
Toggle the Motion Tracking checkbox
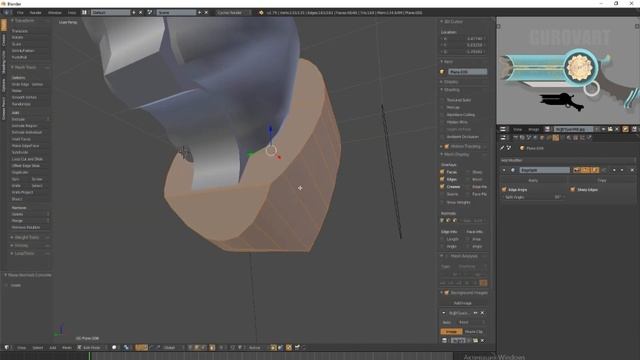click(447, 146)
